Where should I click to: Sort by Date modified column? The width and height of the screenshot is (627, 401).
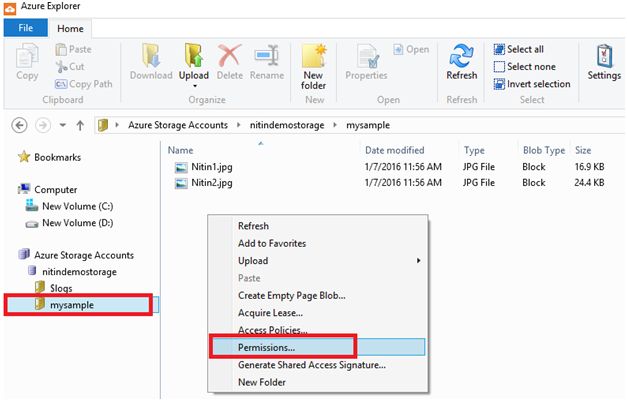click(x=395, y=150)
